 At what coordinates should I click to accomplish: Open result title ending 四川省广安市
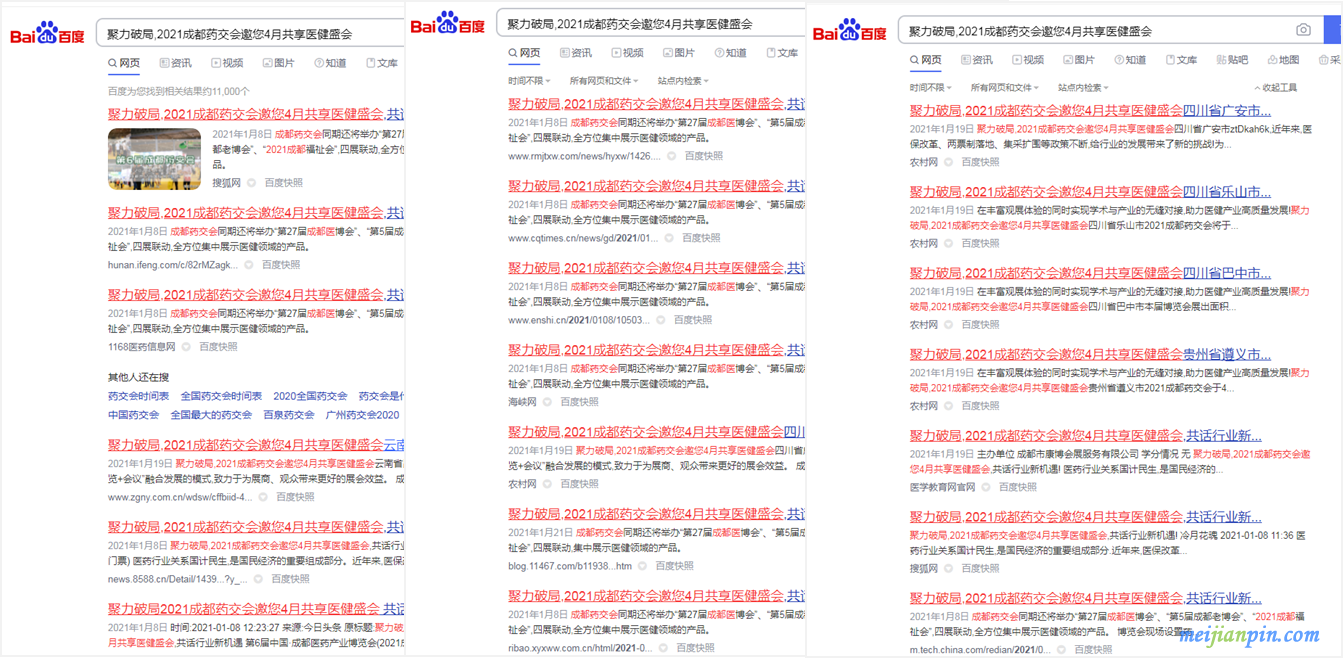pos(1090,110)
